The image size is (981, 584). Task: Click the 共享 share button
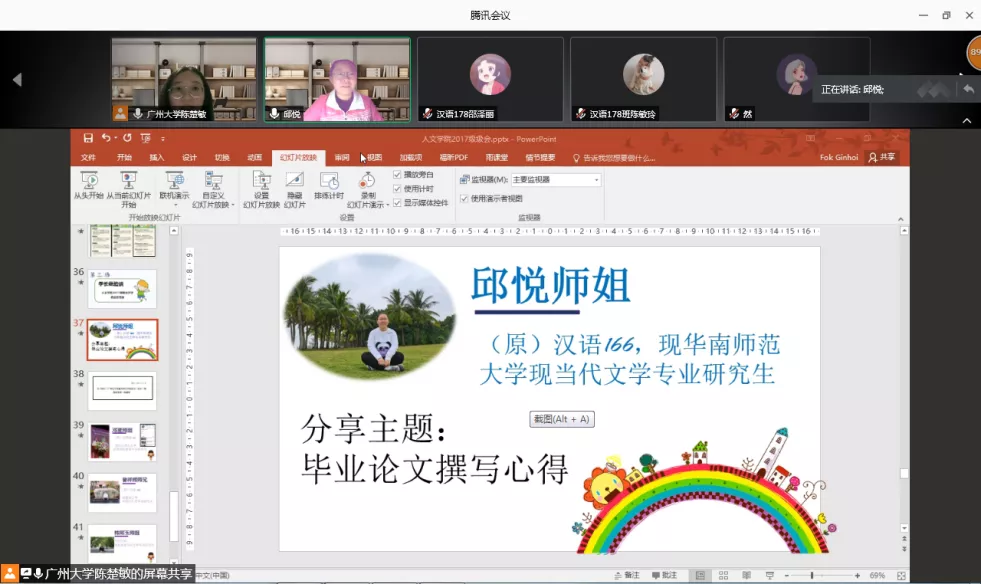pos(882,158)
